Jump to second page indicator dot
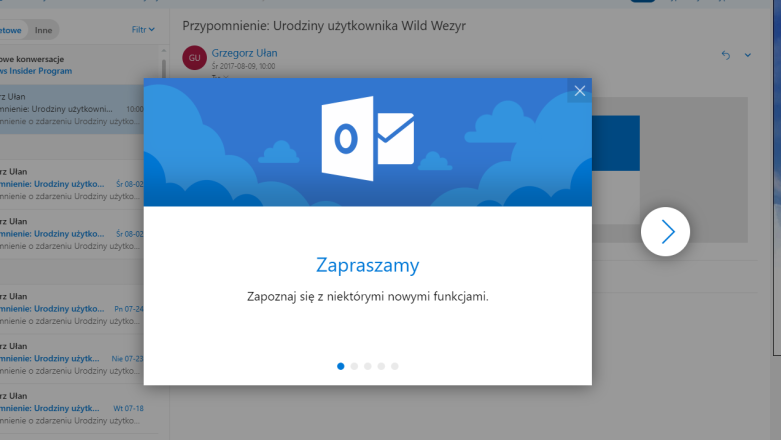The height and width of the screenshot is (440, 781). coord(354,366)
